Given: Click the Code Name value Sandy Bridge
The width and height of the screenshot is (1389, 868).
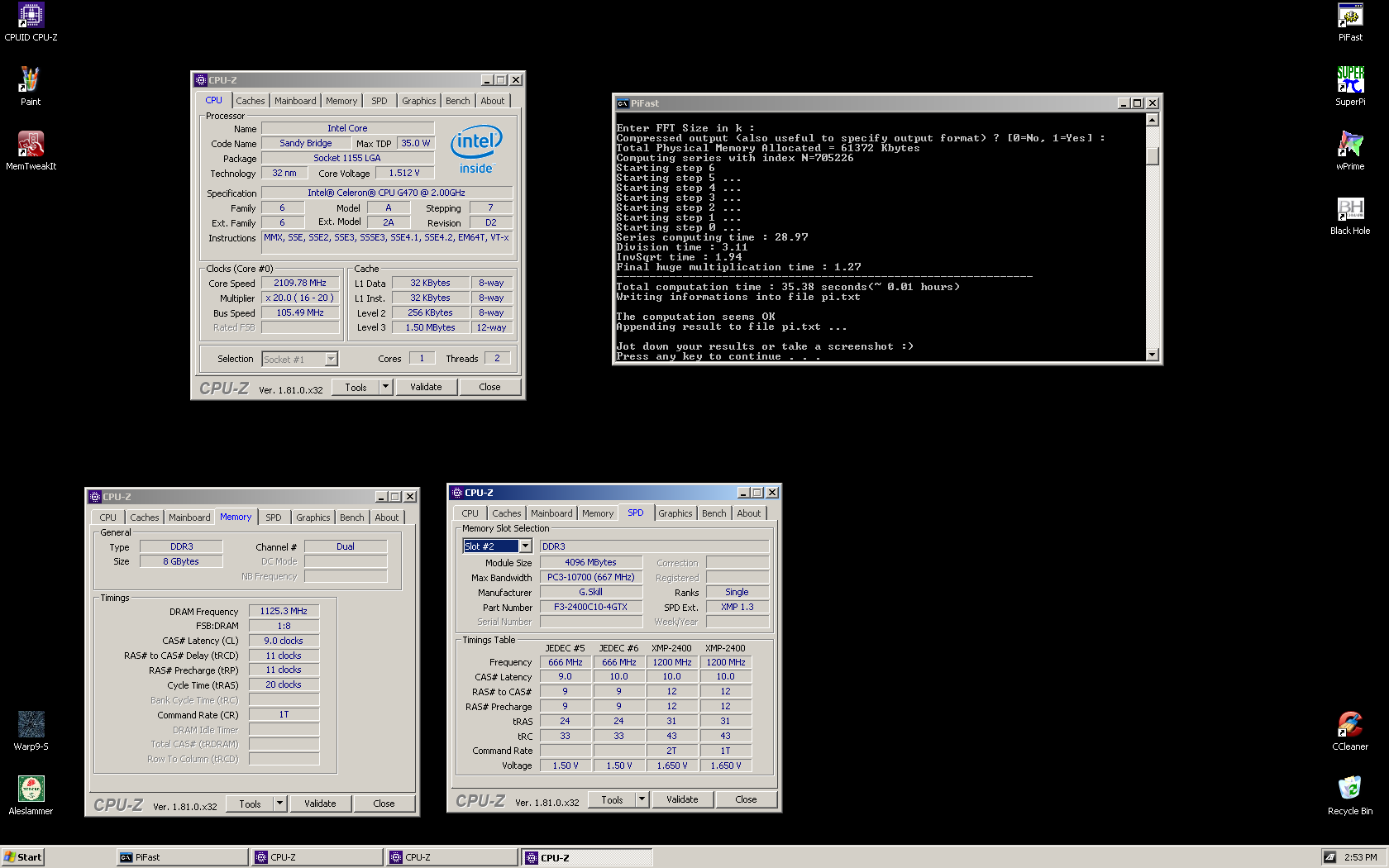Looking at the screenshot, I should 306,143.
